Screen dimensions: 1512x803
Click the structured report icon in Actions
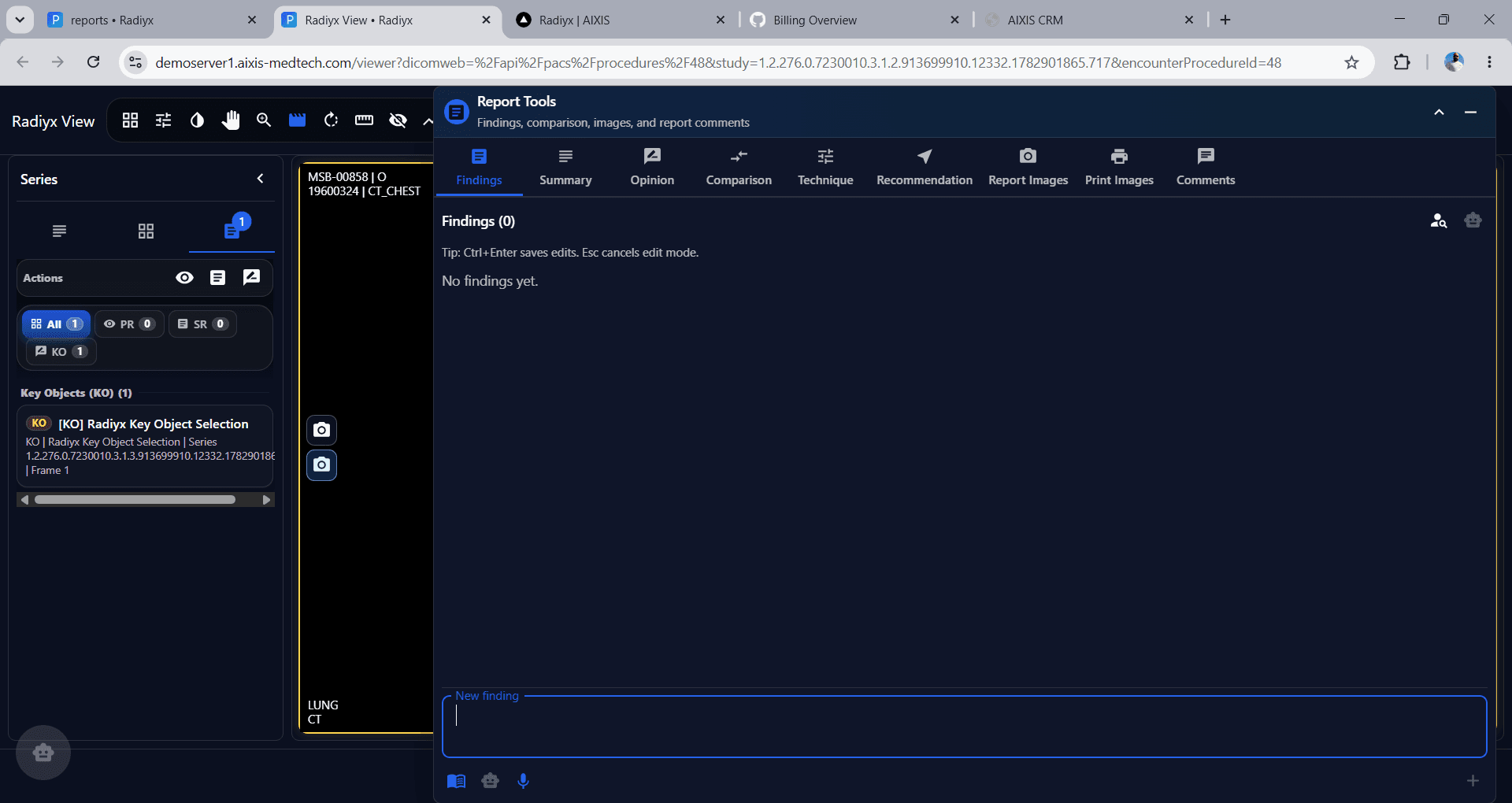[218, 277]
